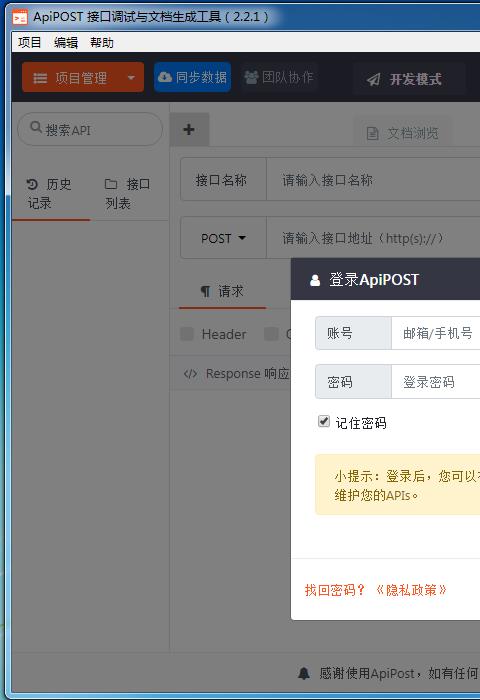This screenshot has height=700, width=480.
Task: Open the 编辑 menu
Action: click(x=66, y=42)
